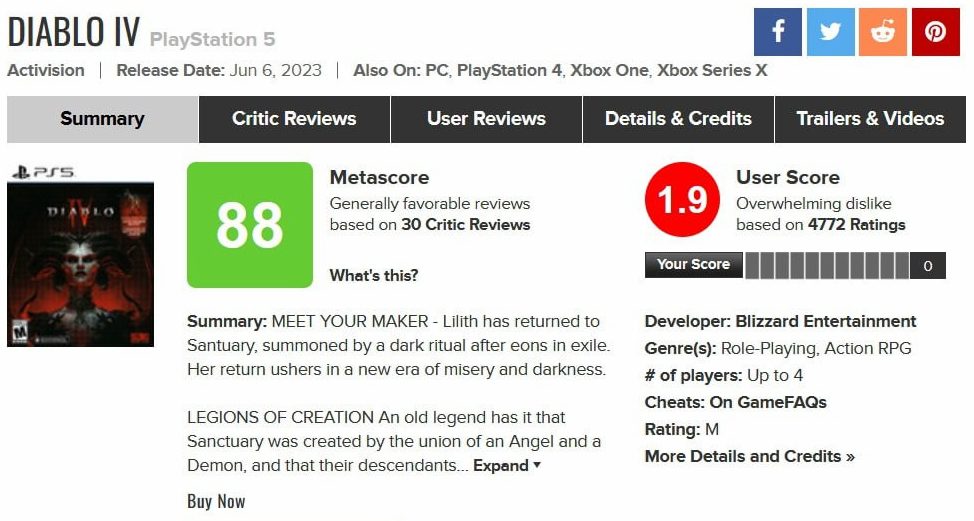Share the page on Facebook
974x521 pixels.
[x=778, y=32]
